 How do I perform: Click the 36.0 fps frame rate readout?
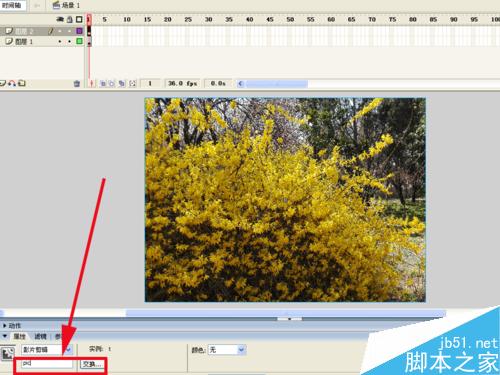[182, 83]
